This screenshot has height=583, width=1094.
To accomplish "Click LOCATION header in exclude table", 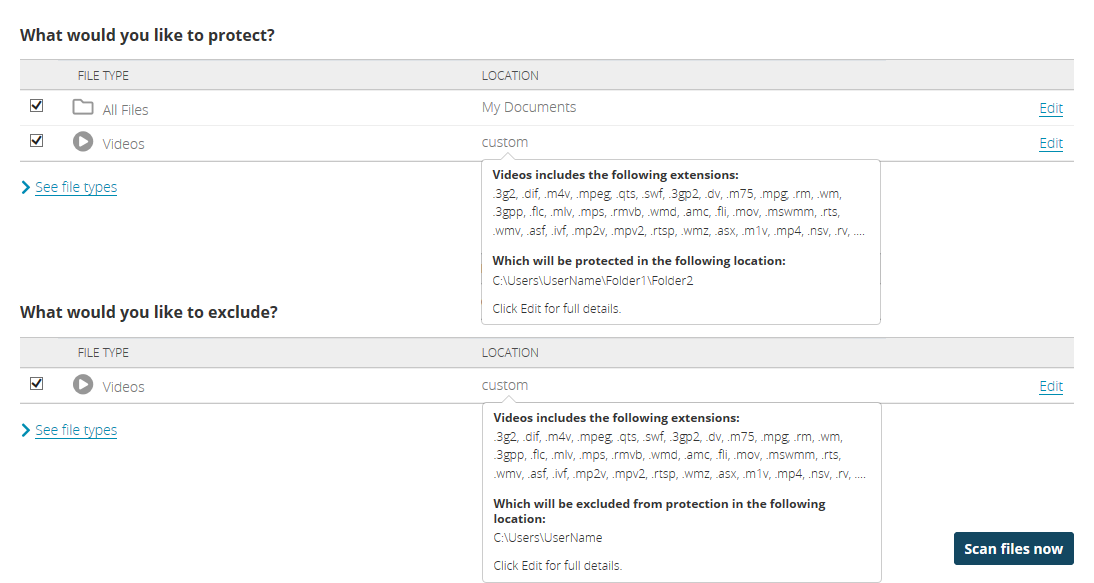I will point(510,352).
